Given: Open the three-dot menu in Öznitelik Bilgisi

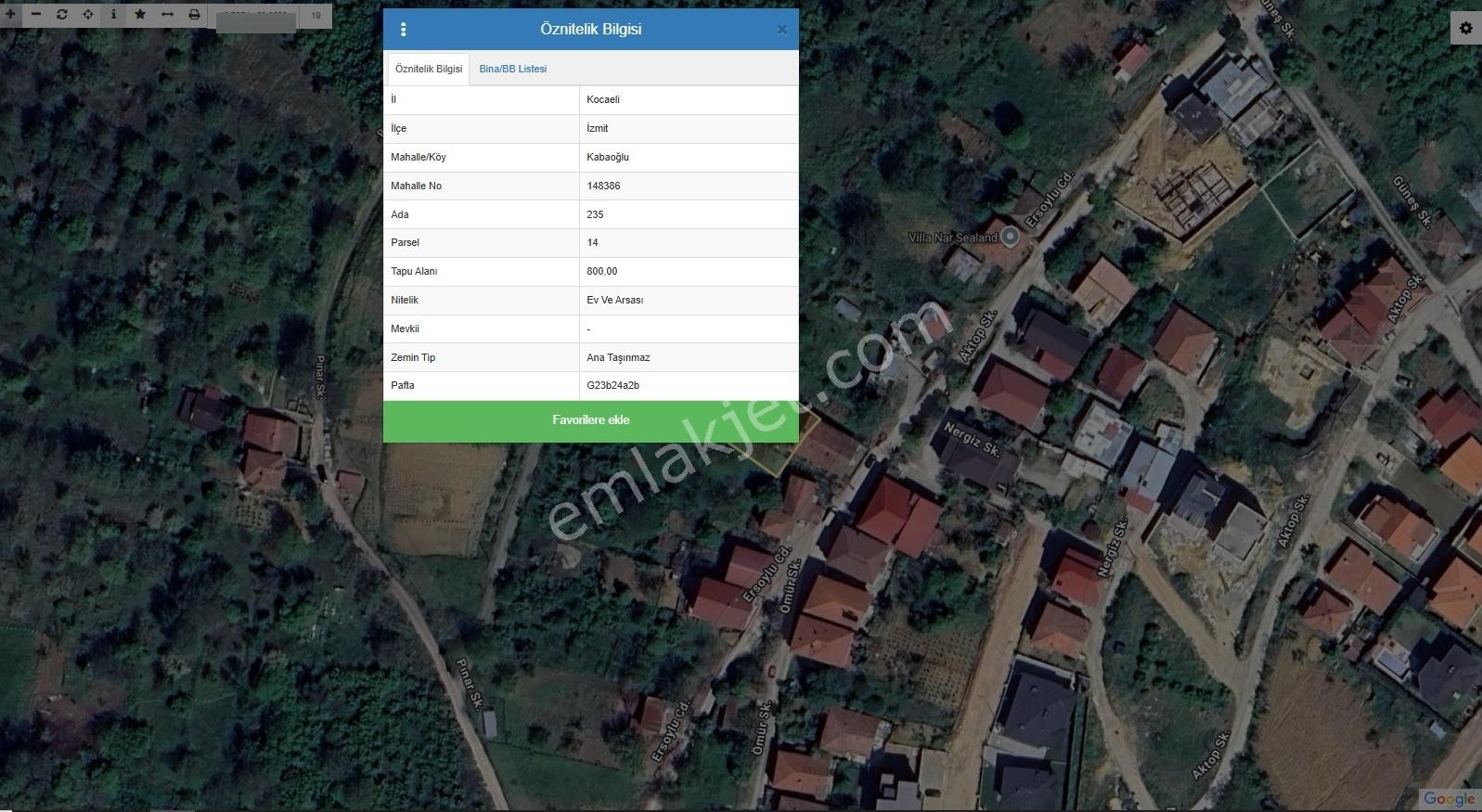Looking at the screenshot, I should (x=403, y=30).
